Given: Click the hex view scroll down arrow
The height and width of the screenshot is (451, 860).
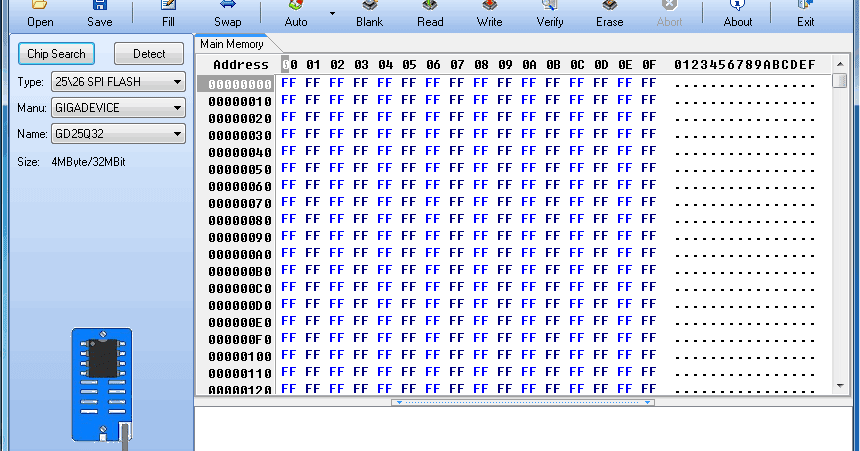Looking at the screenshot, I should click(x=840, y=386).
